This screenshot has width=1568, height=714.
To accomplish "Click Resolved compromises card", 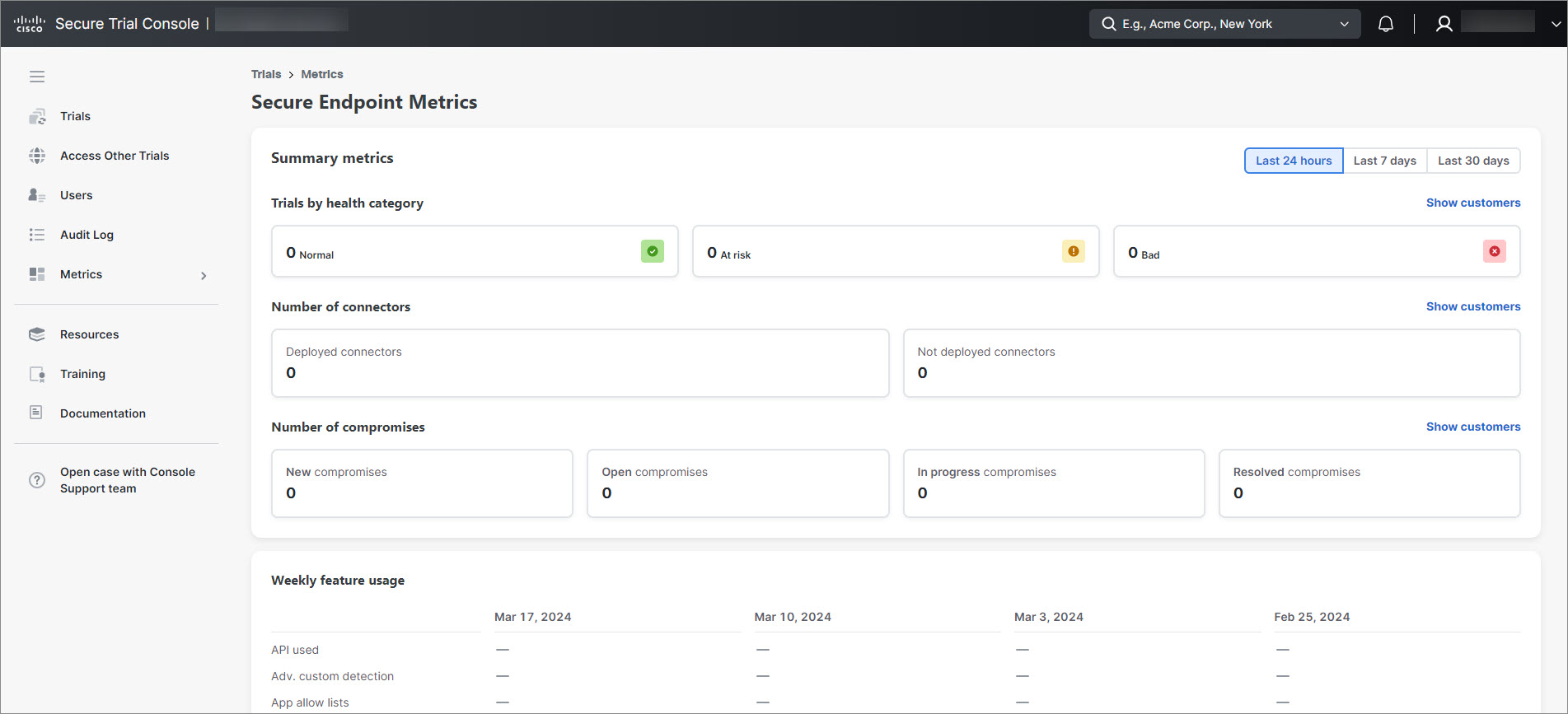I will click(x=1369, y=483).
